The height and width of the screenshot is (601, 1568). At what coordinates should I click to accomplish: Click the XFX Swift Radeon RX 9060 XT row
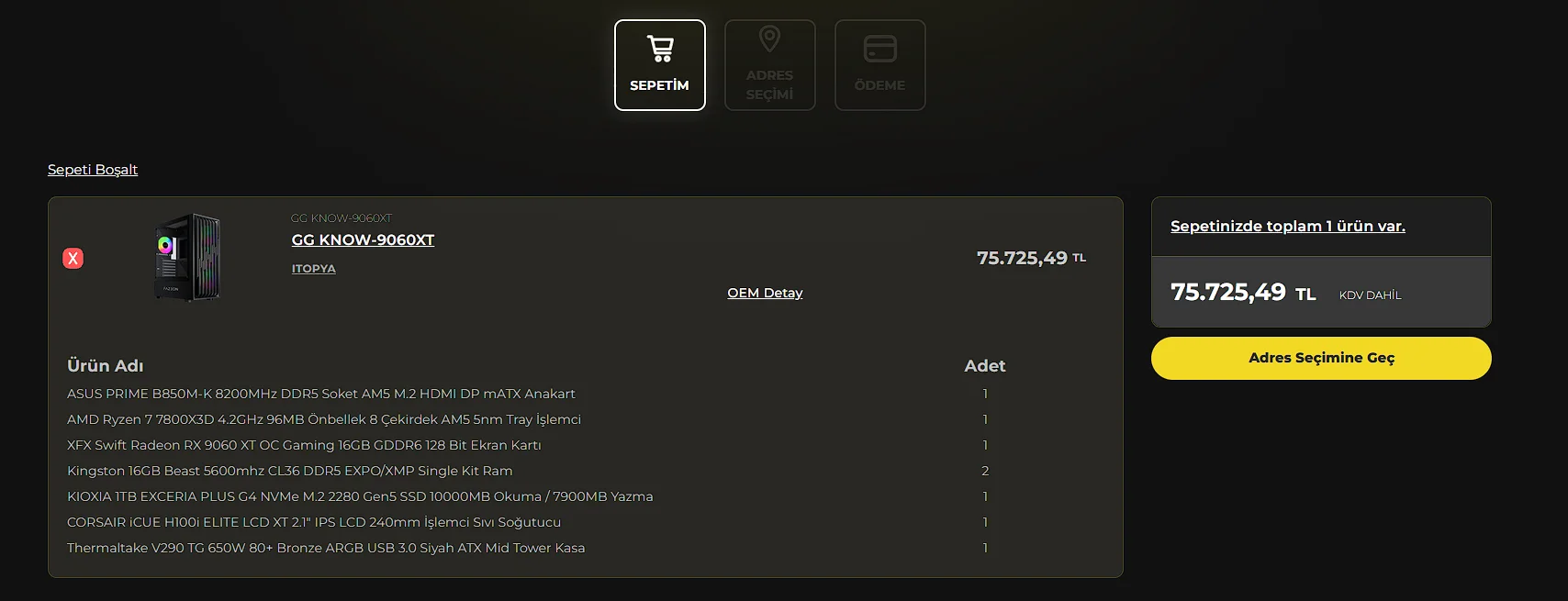click(304, 445)
